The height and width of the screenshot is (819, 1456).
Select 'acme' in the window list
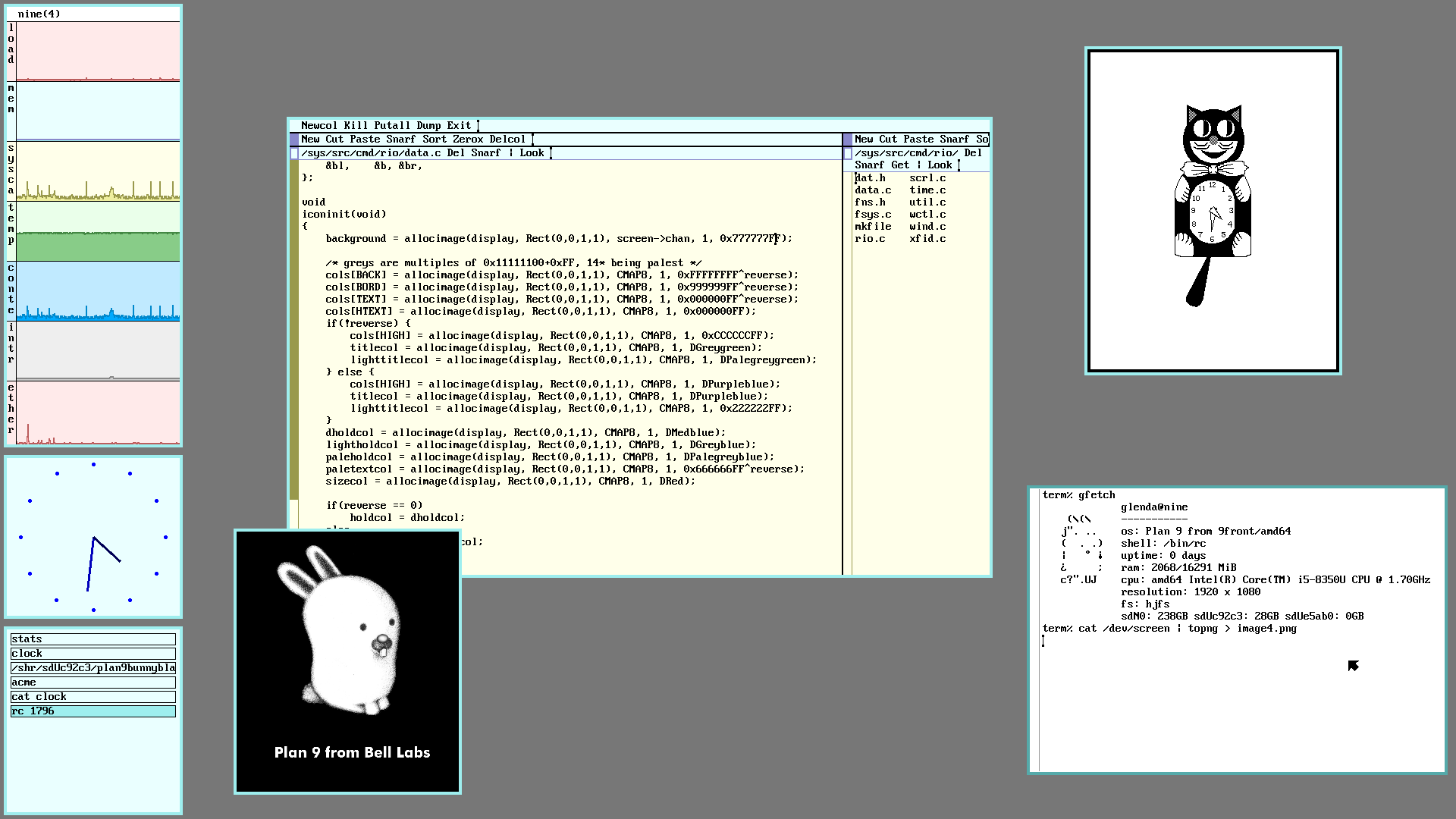point(93,682)
